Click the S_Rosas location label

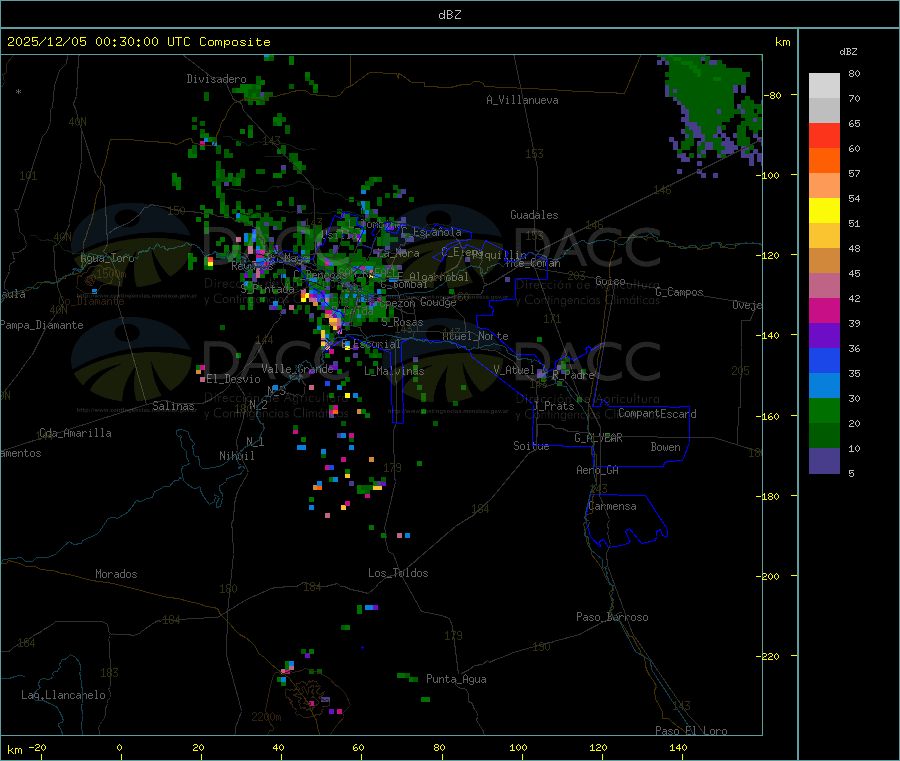(x=402, y=323)
